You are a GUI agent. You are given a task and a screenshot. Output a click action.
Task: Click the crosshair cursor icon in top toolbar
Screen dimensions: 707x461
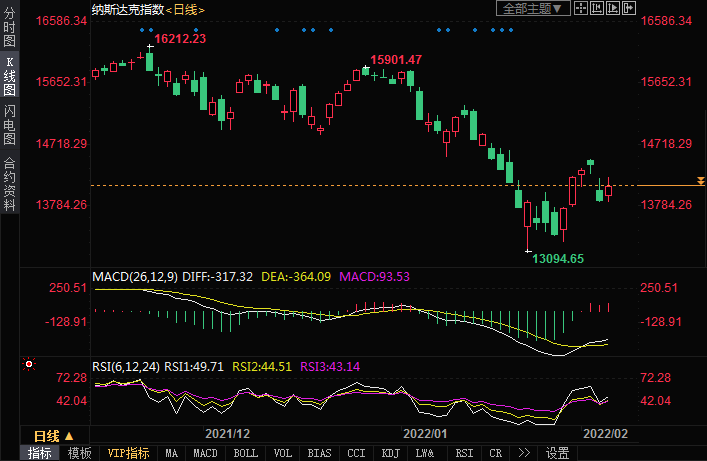581,8
